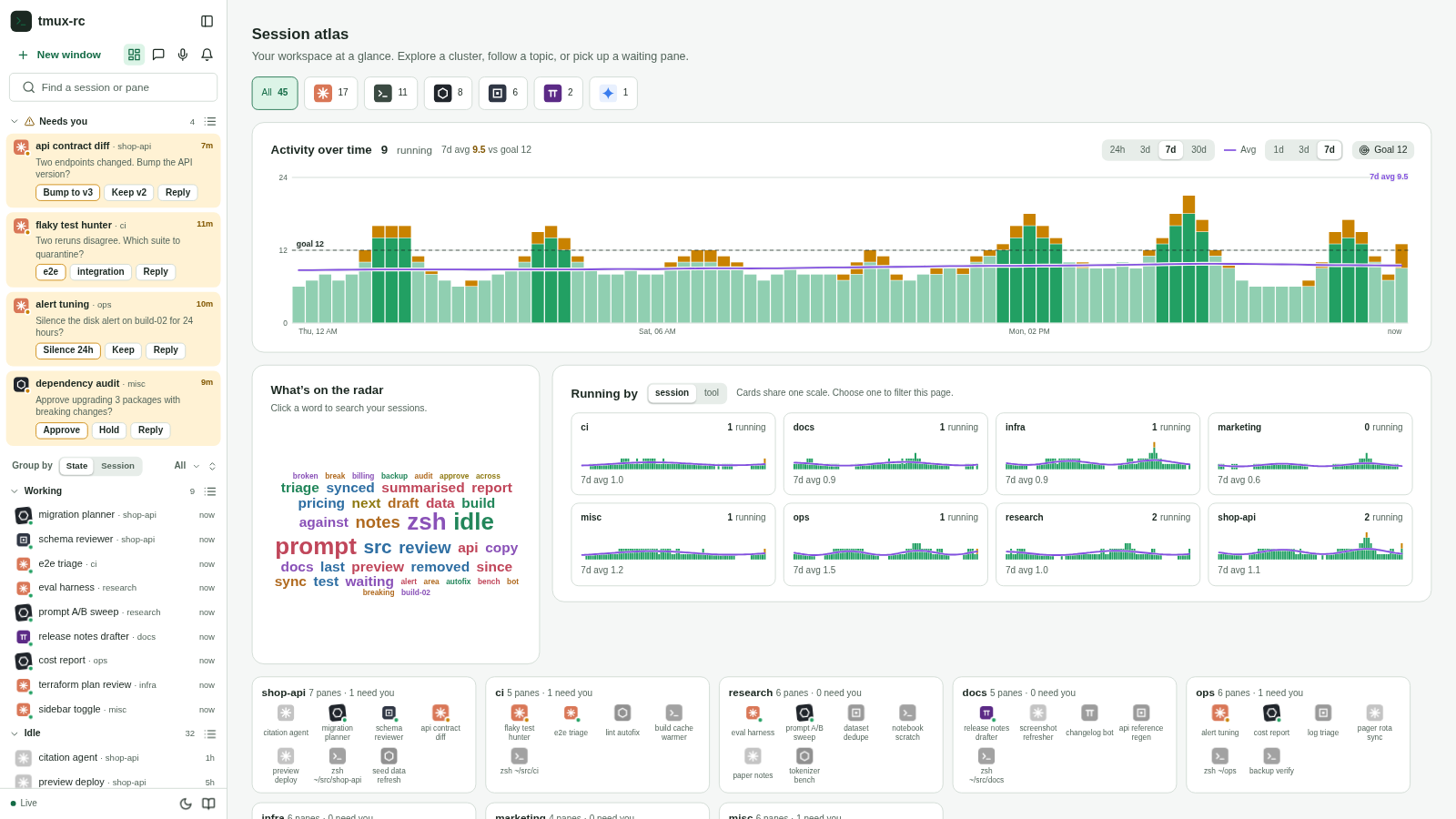Image resolution: width=1456 pixels, height=819 pixels.
Task: Set average window to 7d
Action: click(x=1330, y=150)
